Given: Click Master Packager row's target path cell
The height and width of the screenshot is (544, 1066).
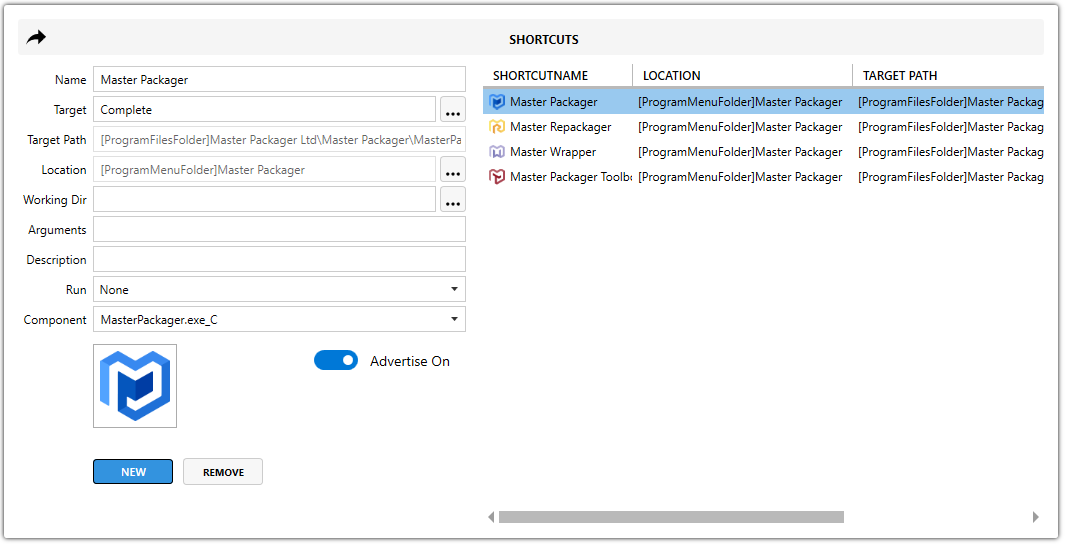Looking at the screenshot, I should (x=950, y=102).
